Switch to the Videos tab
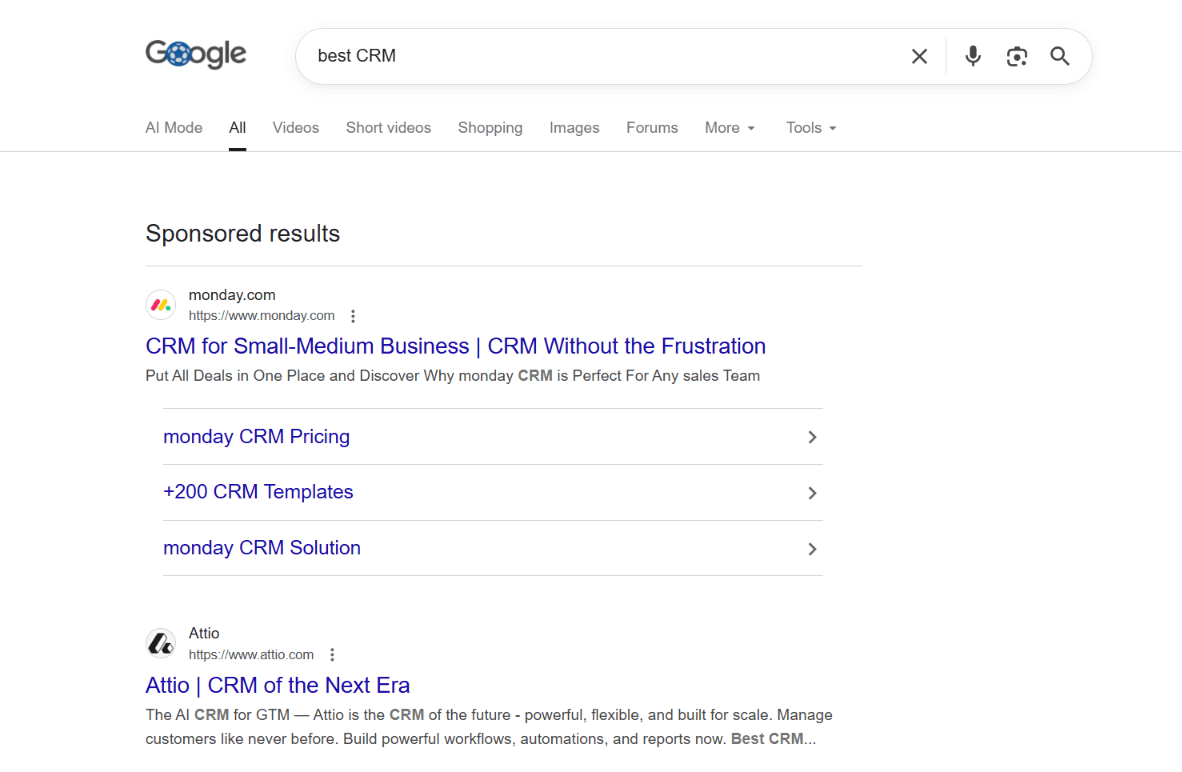Image resolution: width=1182 pixels, height=772 pixels. point(296,128)
